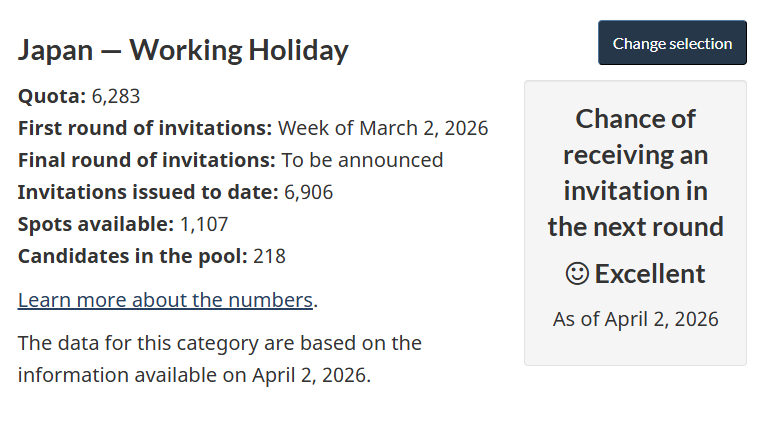Click the paragraph about data for this category
The image size is (768, 423).
220,360
